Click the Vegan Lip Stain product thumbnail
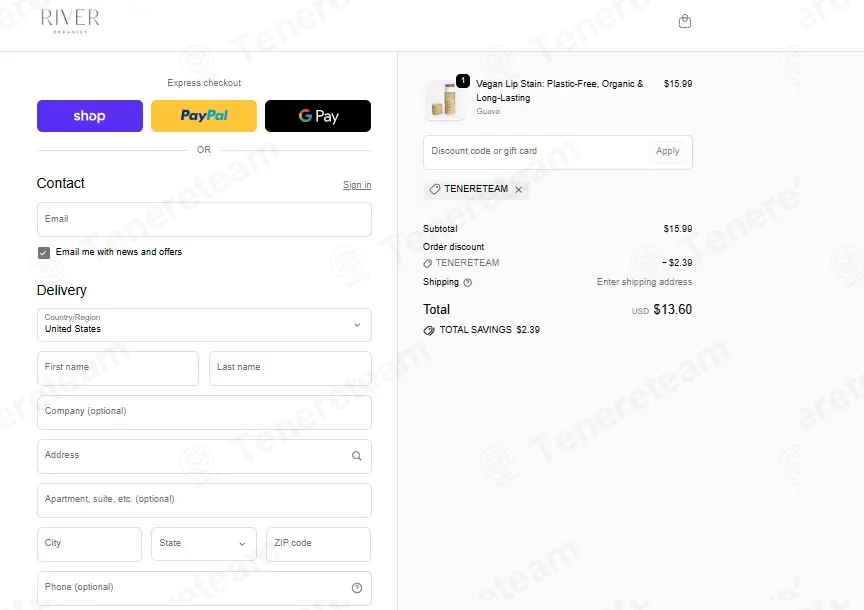 (444, 100)
